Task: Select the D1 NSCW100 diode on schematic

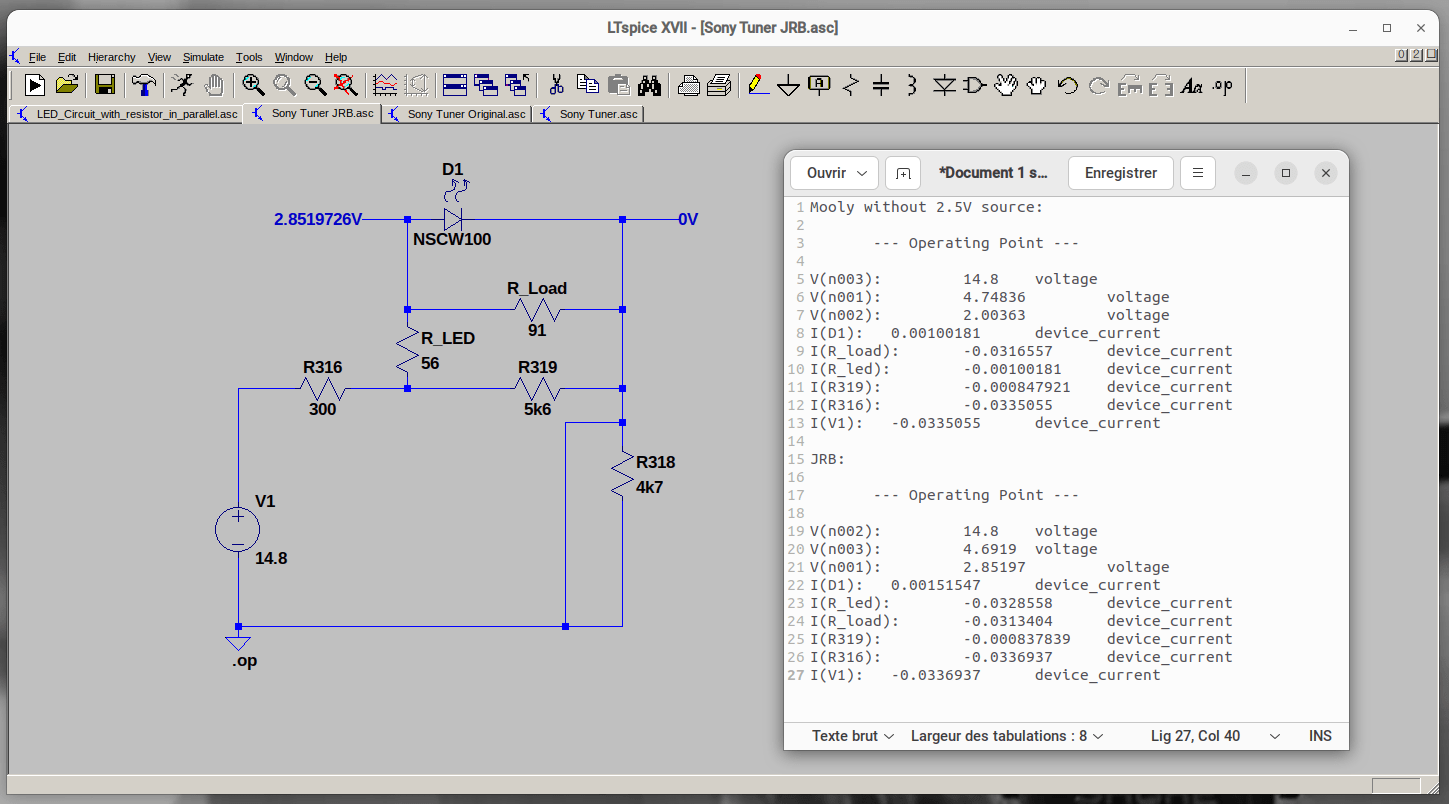Action: coord(453,219)
